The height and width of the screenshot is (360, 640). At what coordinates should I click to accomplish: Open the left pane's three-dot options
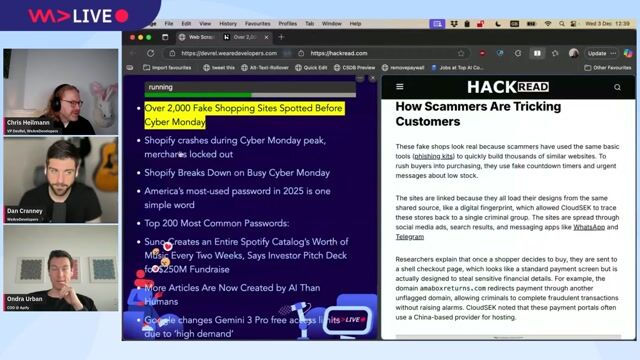point(360,78)
